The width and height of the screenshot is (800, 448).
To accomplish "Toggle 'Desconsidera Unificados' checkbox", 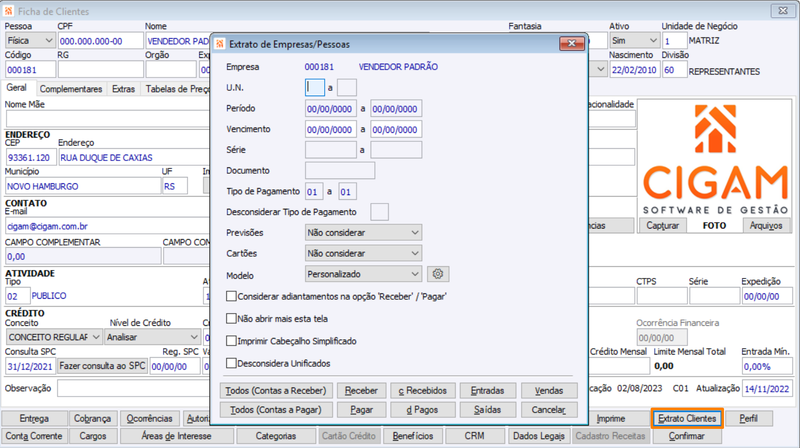I will (x=231, y=363).
